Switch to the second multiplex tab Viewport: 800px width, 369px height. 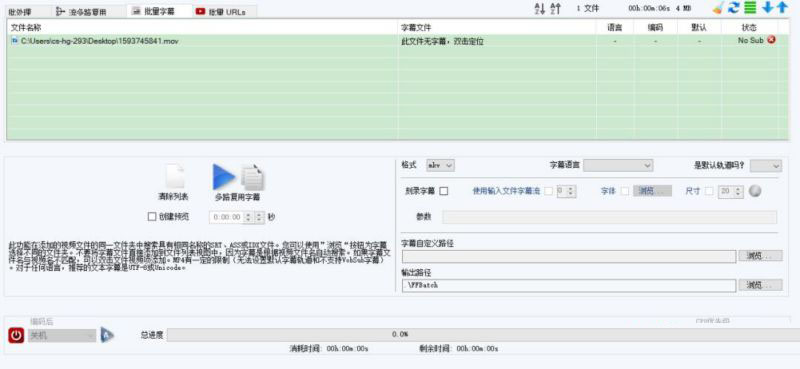[x=89, y=11]
